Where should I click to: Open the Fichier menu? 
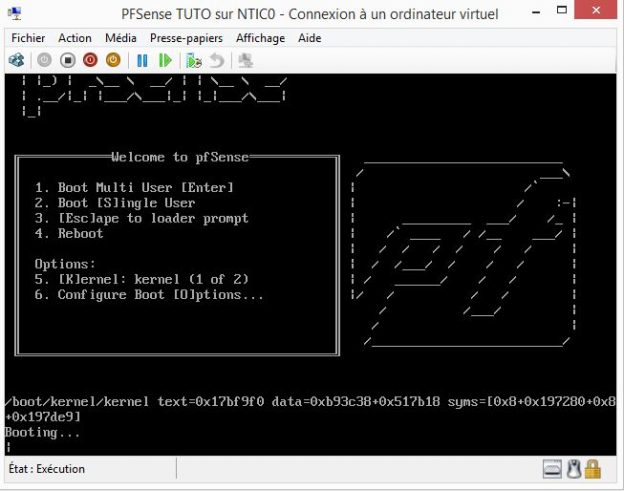(x=28, y=37)
